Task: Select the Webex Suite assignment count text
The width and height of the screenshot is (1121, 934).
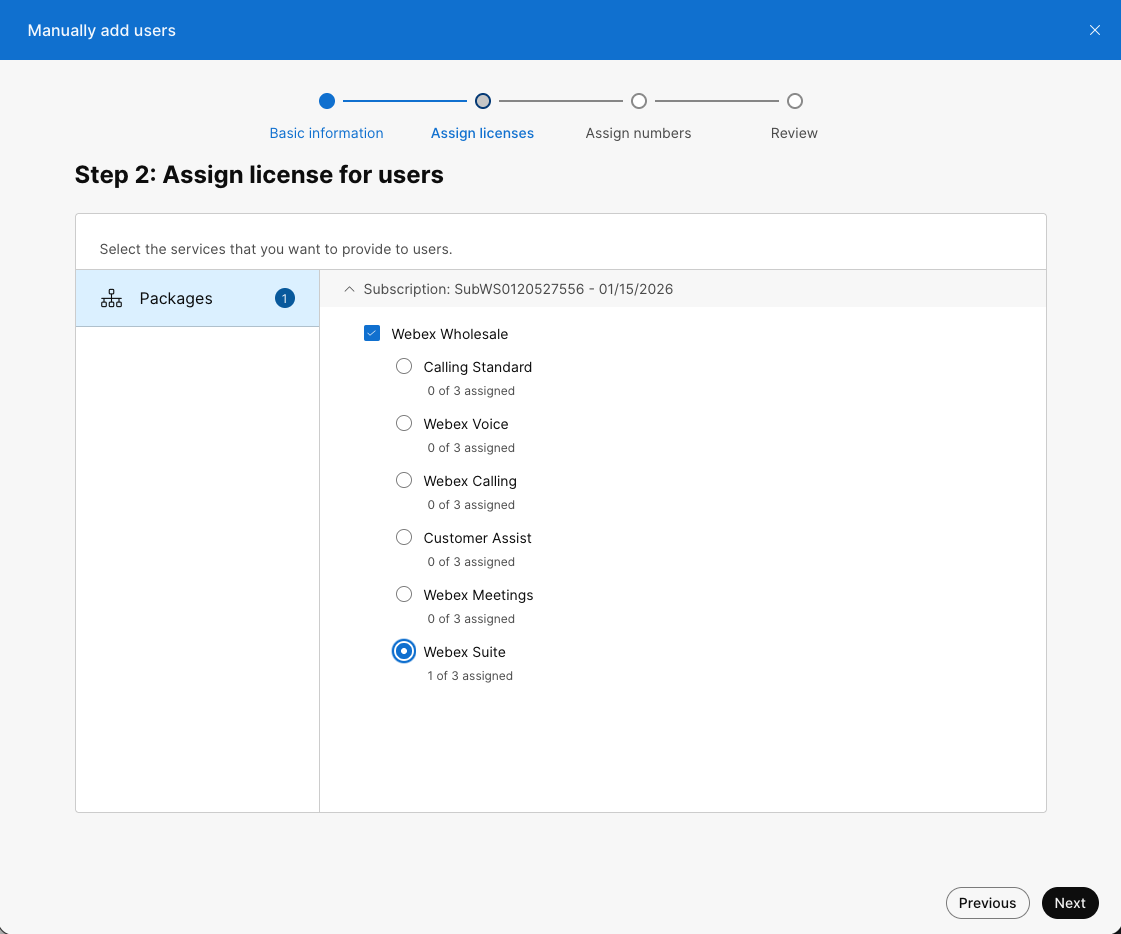Action: (470, 675)
